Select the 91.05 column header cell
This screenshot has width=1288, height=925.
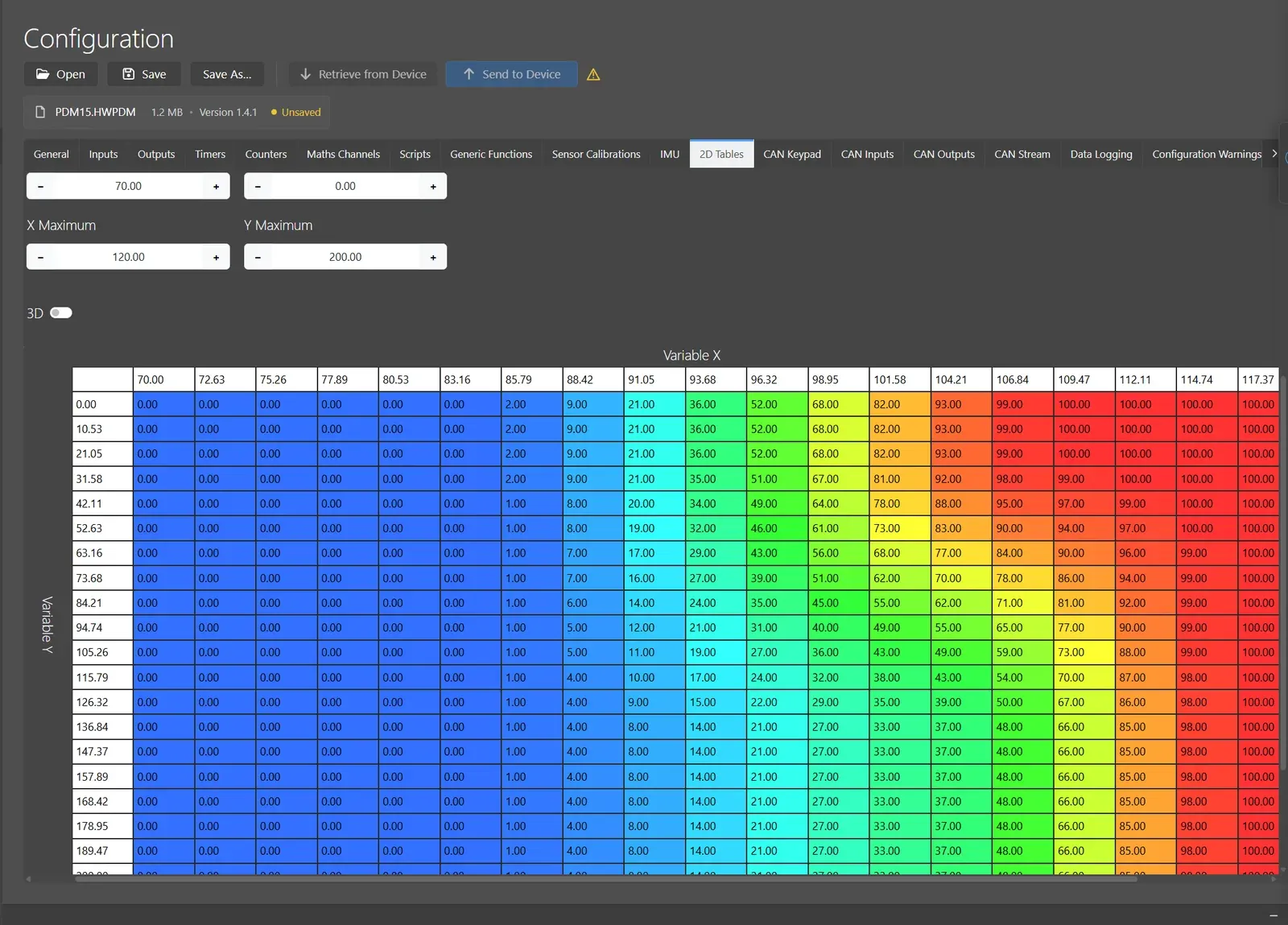pyautogui.click(x=654, y=380)
